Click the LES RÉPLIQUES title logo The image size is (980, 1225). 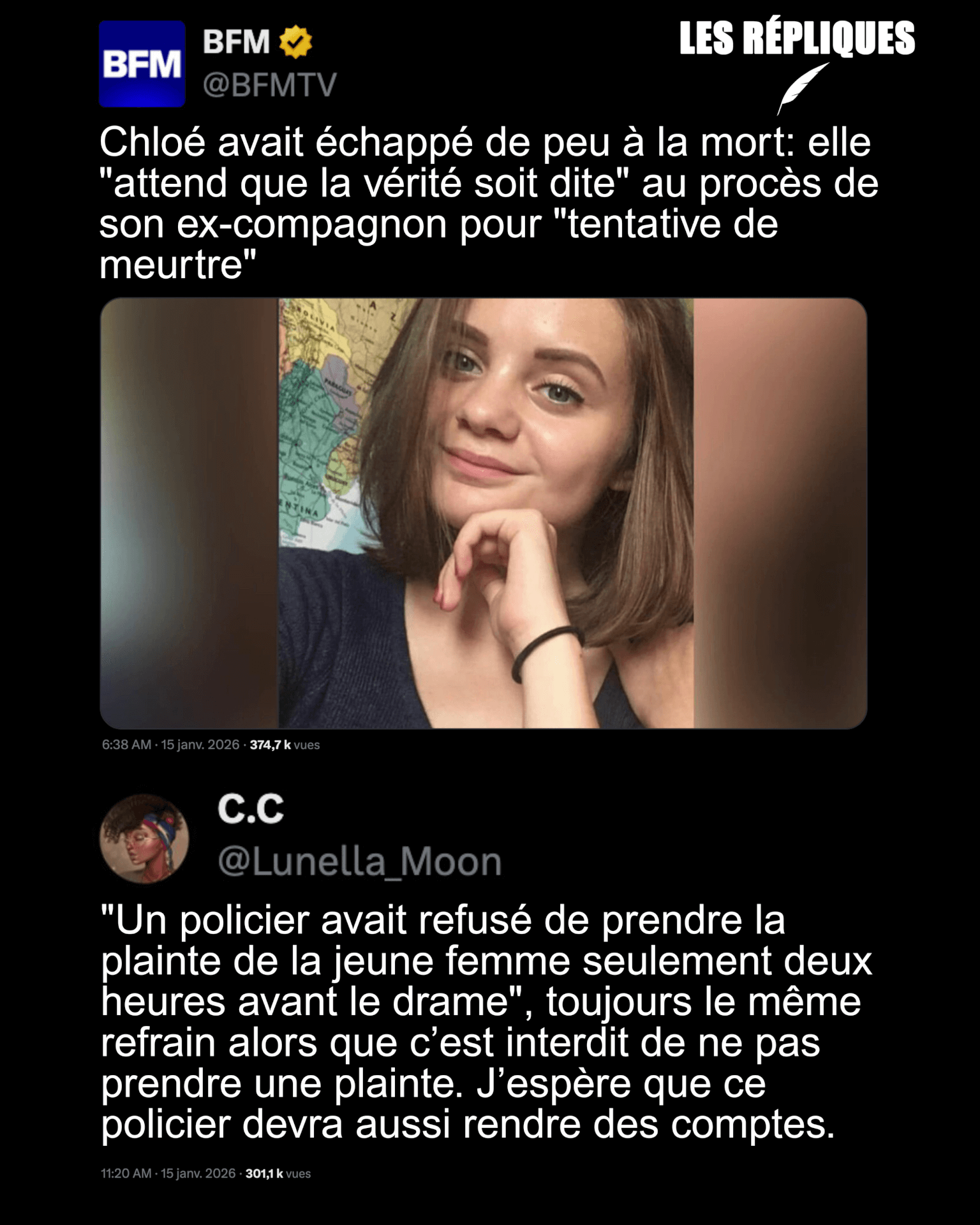797,38
